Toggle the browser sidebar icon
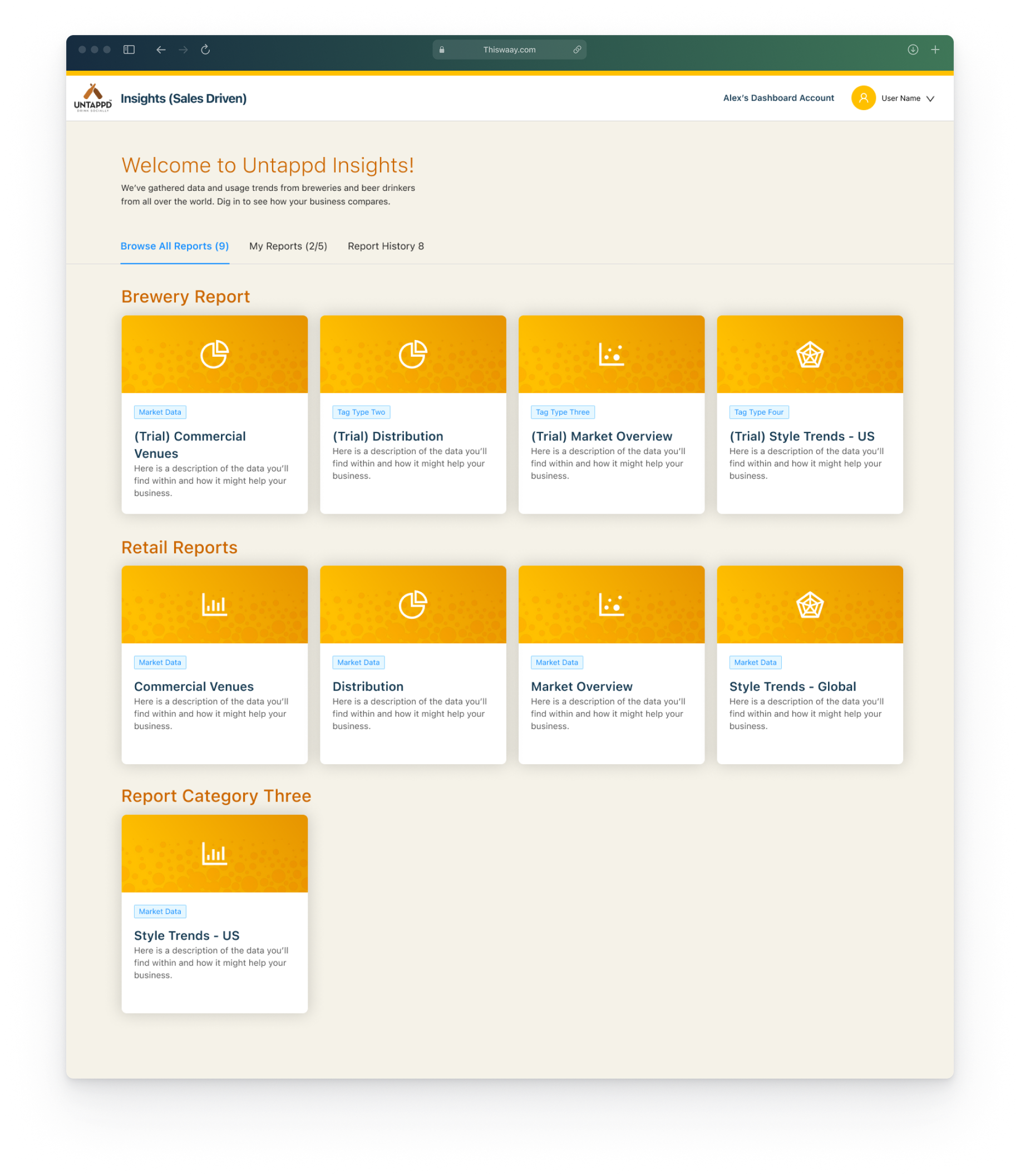1020x1176 pixels. click(129, 50)
